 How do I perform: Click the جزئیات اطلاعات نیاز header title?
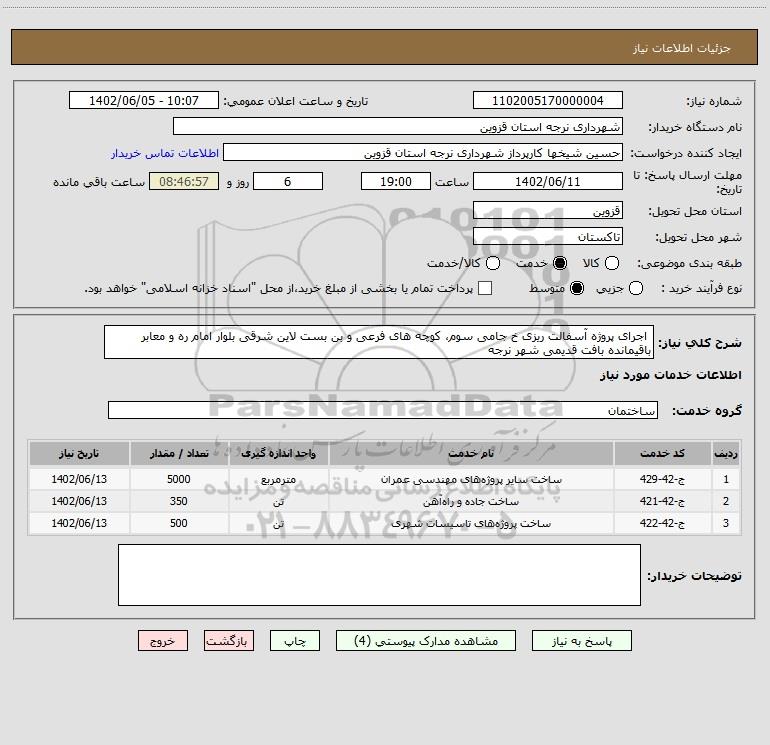pos(682,48)
